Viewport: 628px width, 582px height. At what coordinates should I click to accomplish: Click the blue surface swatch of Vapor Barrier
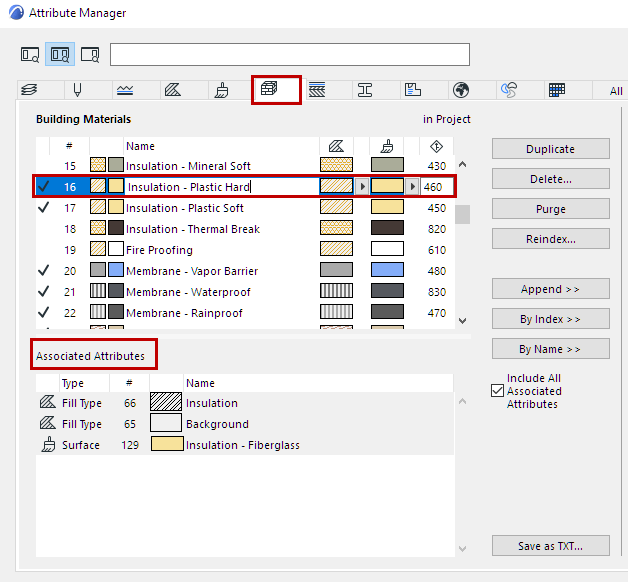point(387,270)
